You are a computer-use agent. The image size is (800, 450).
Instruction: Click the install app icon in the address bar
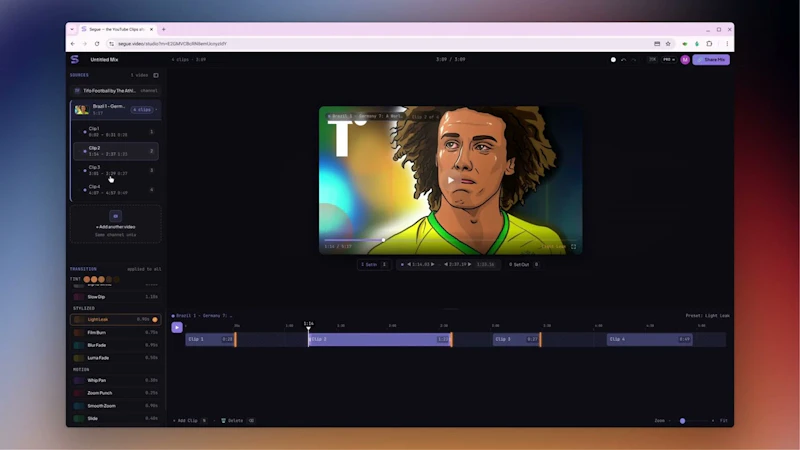657,44
